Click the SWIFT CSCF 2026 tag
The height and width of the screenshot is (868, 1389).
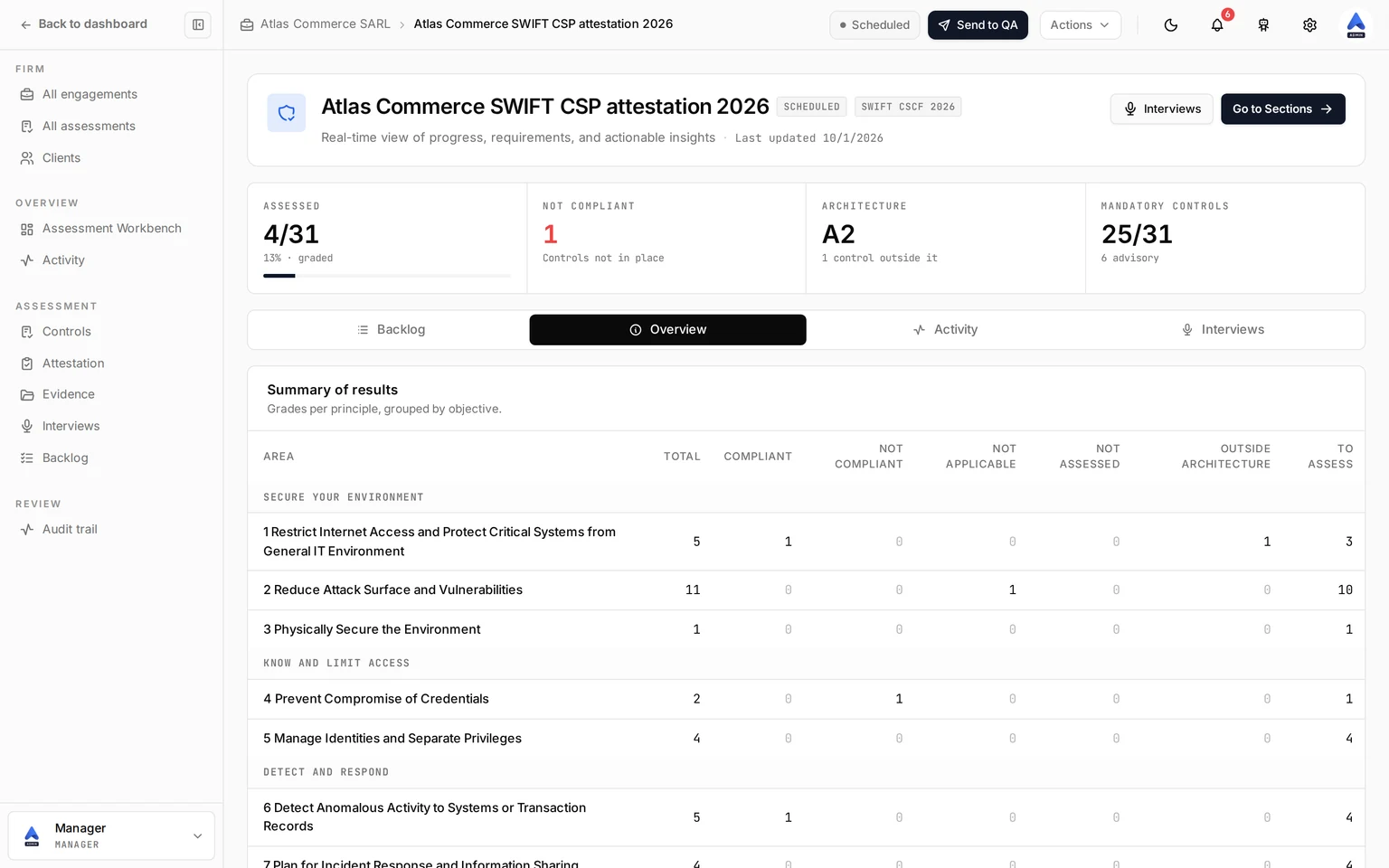[x=908, y=107]
